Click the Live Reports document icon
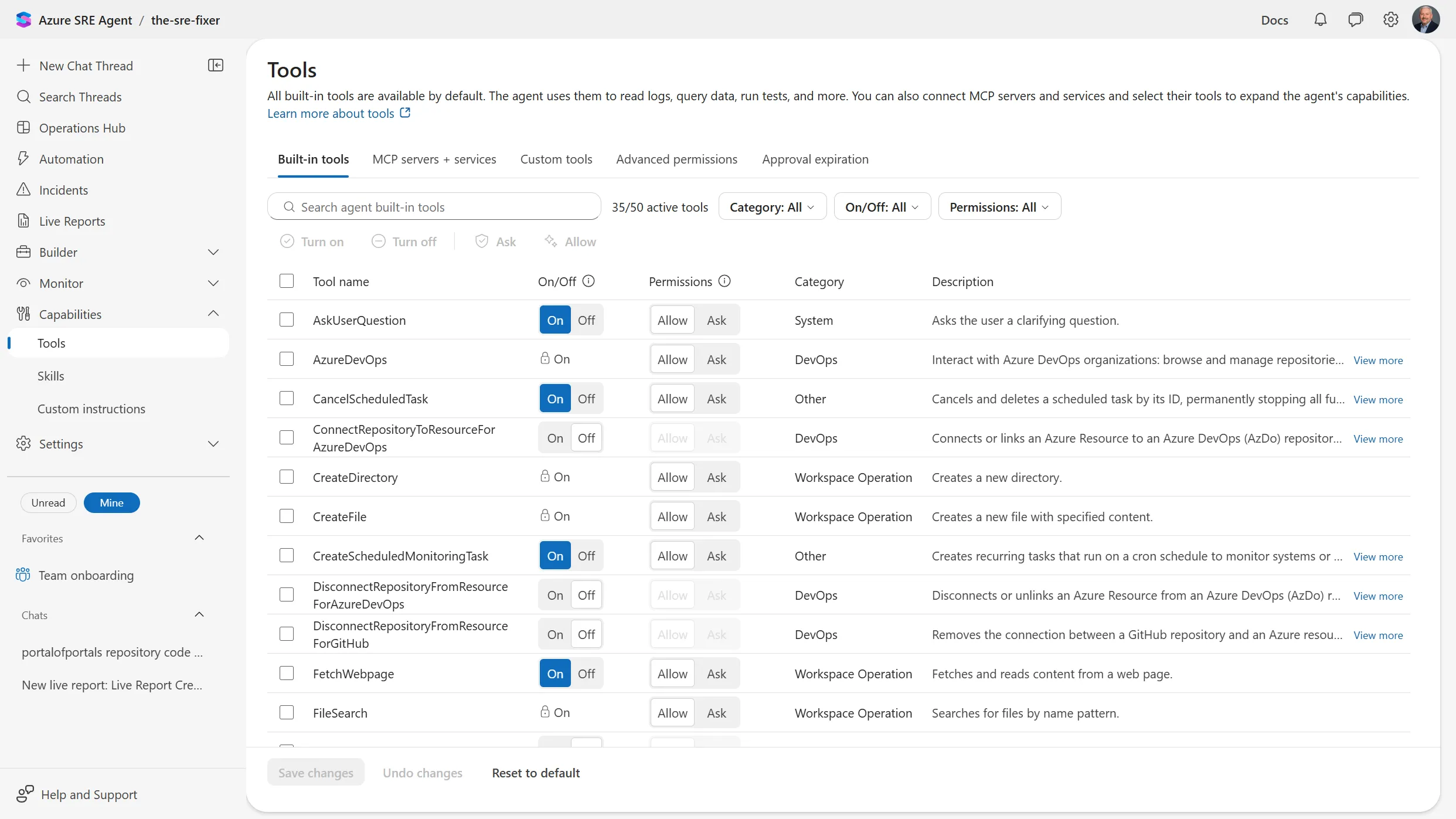1456x819 pixels. tap(23, 220)
